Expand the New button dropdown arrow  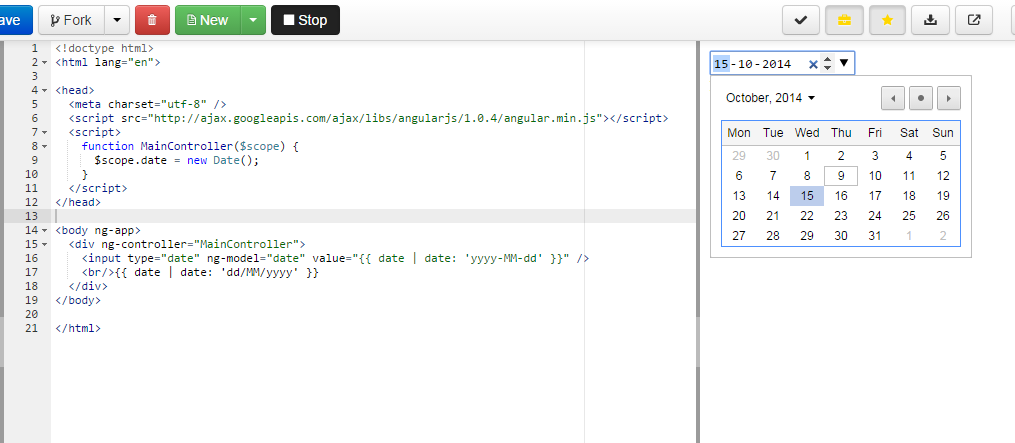pos(253,20)
